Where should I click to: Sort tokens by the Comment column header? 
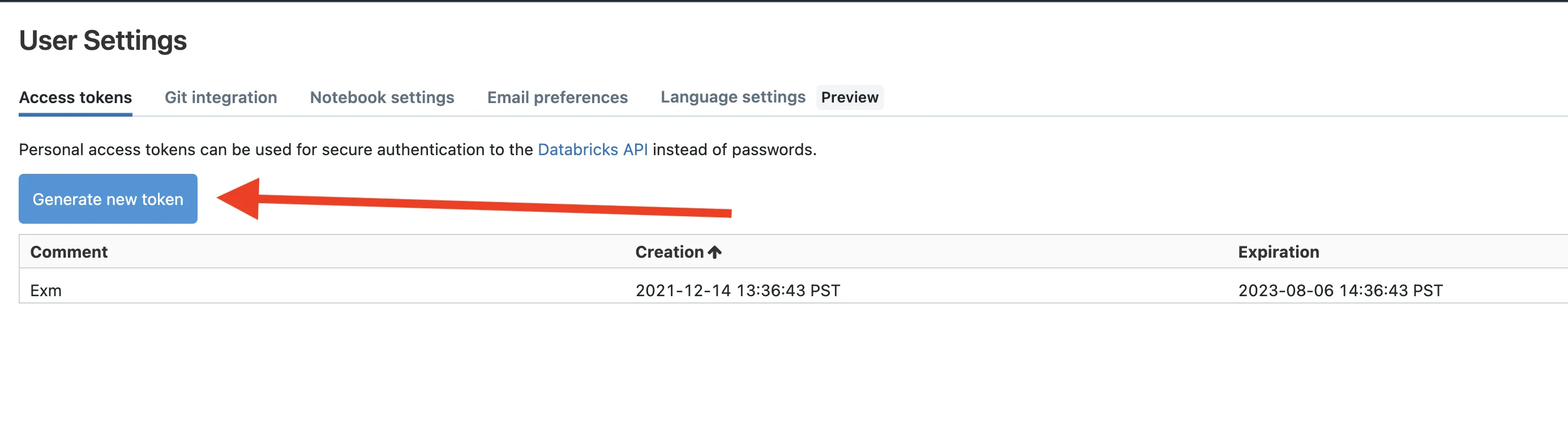pos(69,252)
